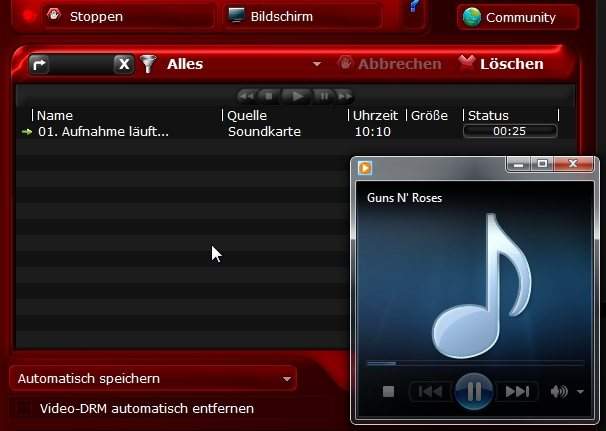Select the '01. Aufnahme läuft...' row
This screenshot has height=431, width=606.
click(296, 131)
